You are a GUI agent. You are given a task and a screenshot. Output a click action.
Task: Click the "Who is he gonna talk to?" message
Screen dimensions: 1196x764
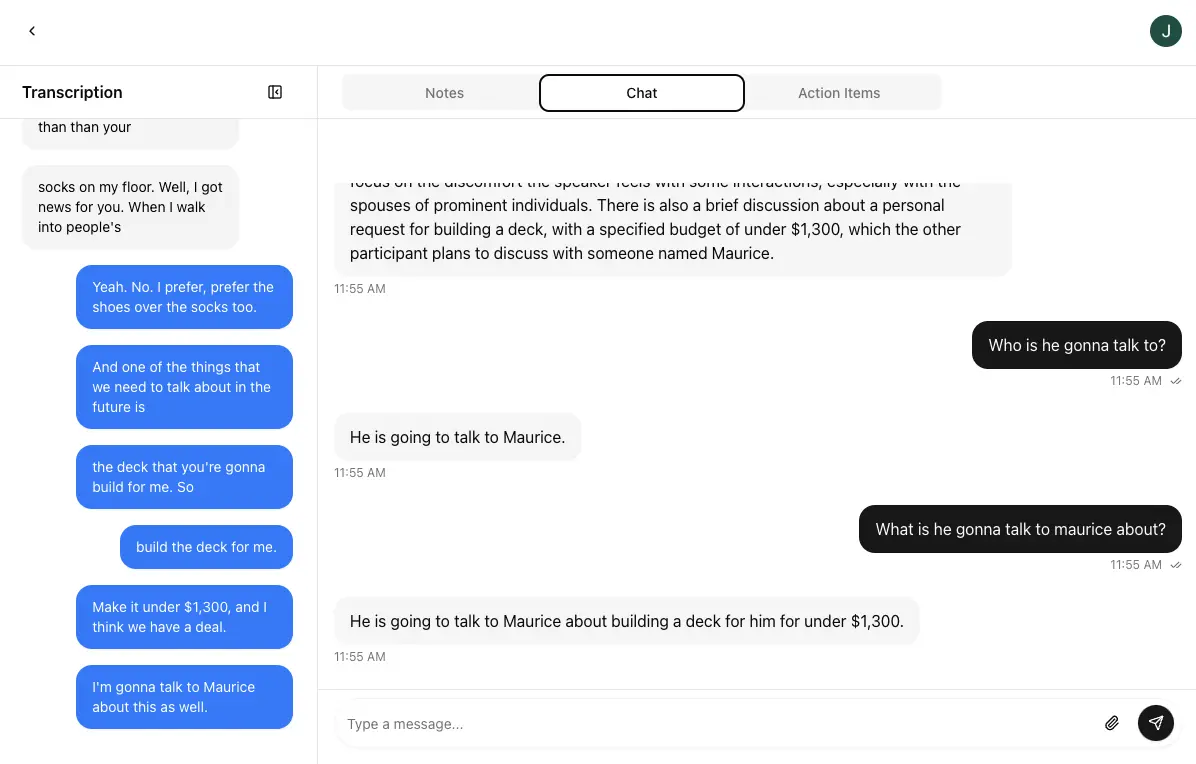1076,345
